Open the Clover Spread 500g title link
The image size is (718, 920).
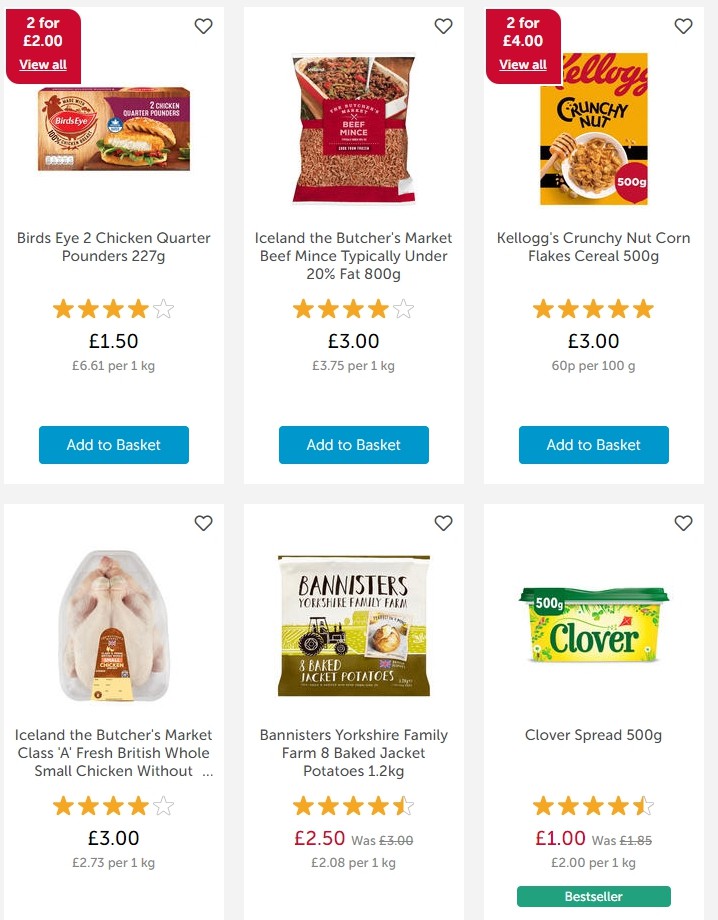594,735
